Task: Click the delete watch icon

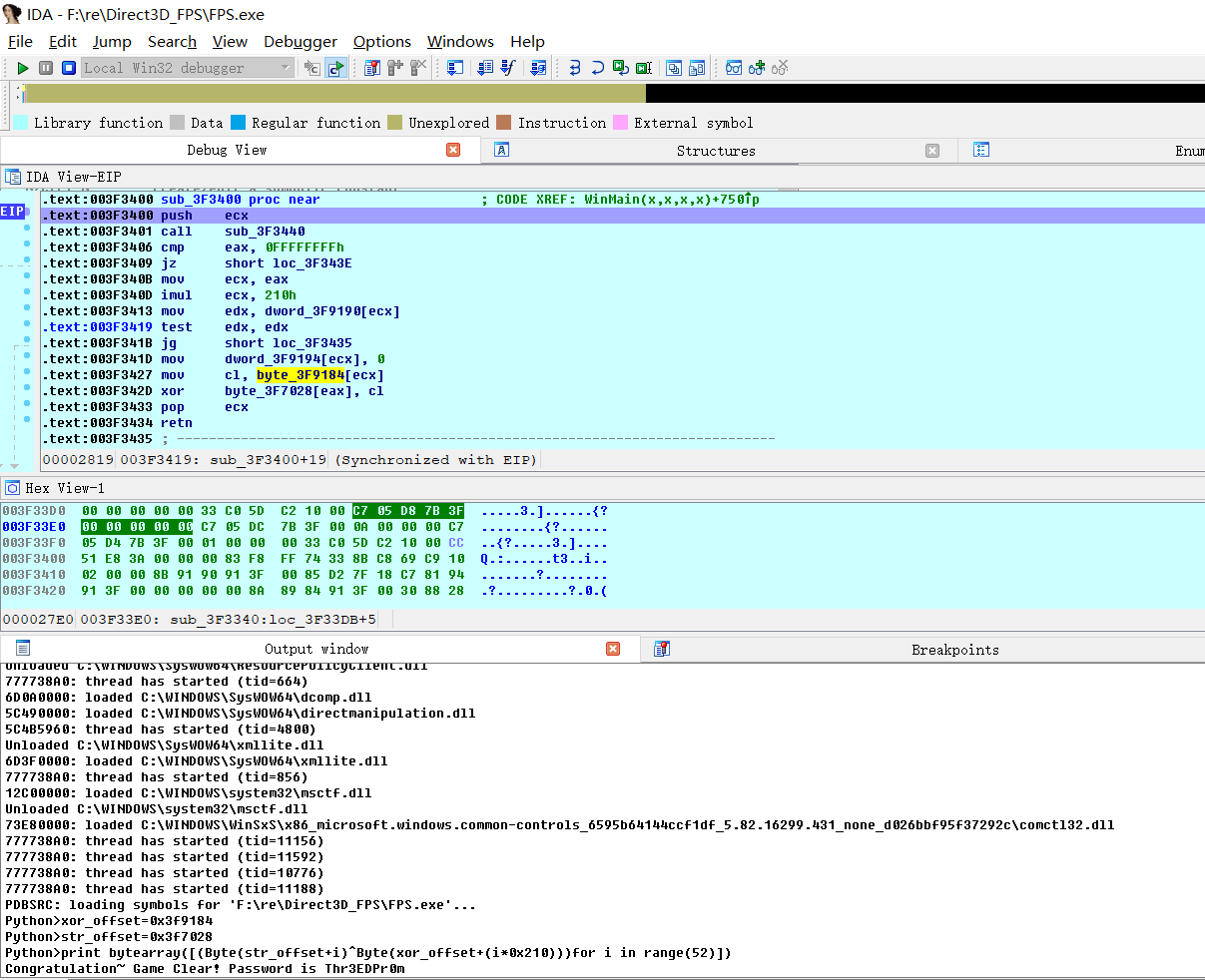Action: pyautogui.click(x=780, y=68)
